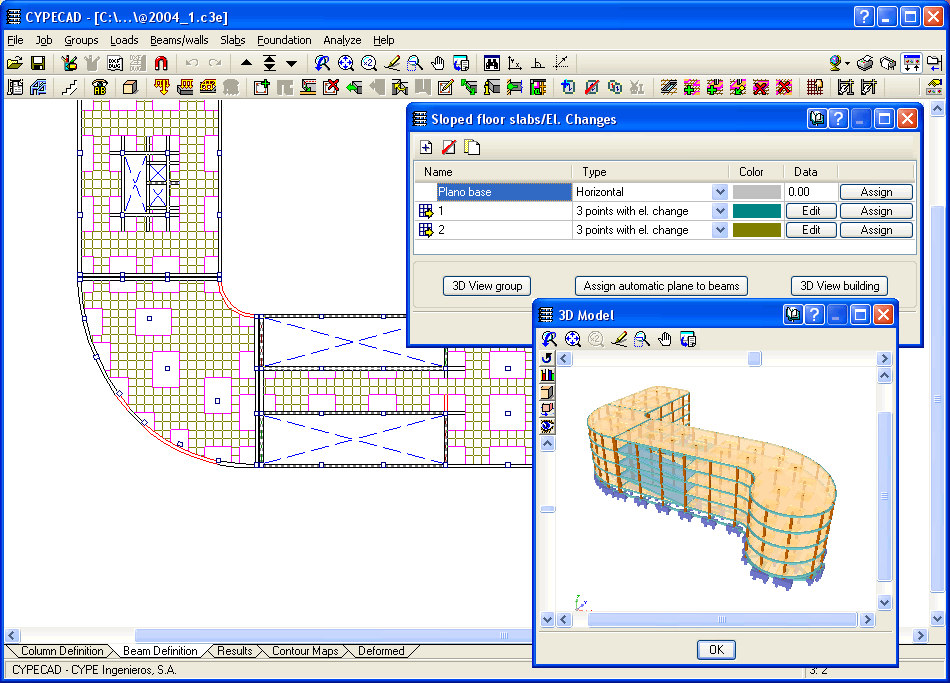The image size is (950, 683).
Task: Expand the Type dropdown for plane 2
Action: point(719,230)
